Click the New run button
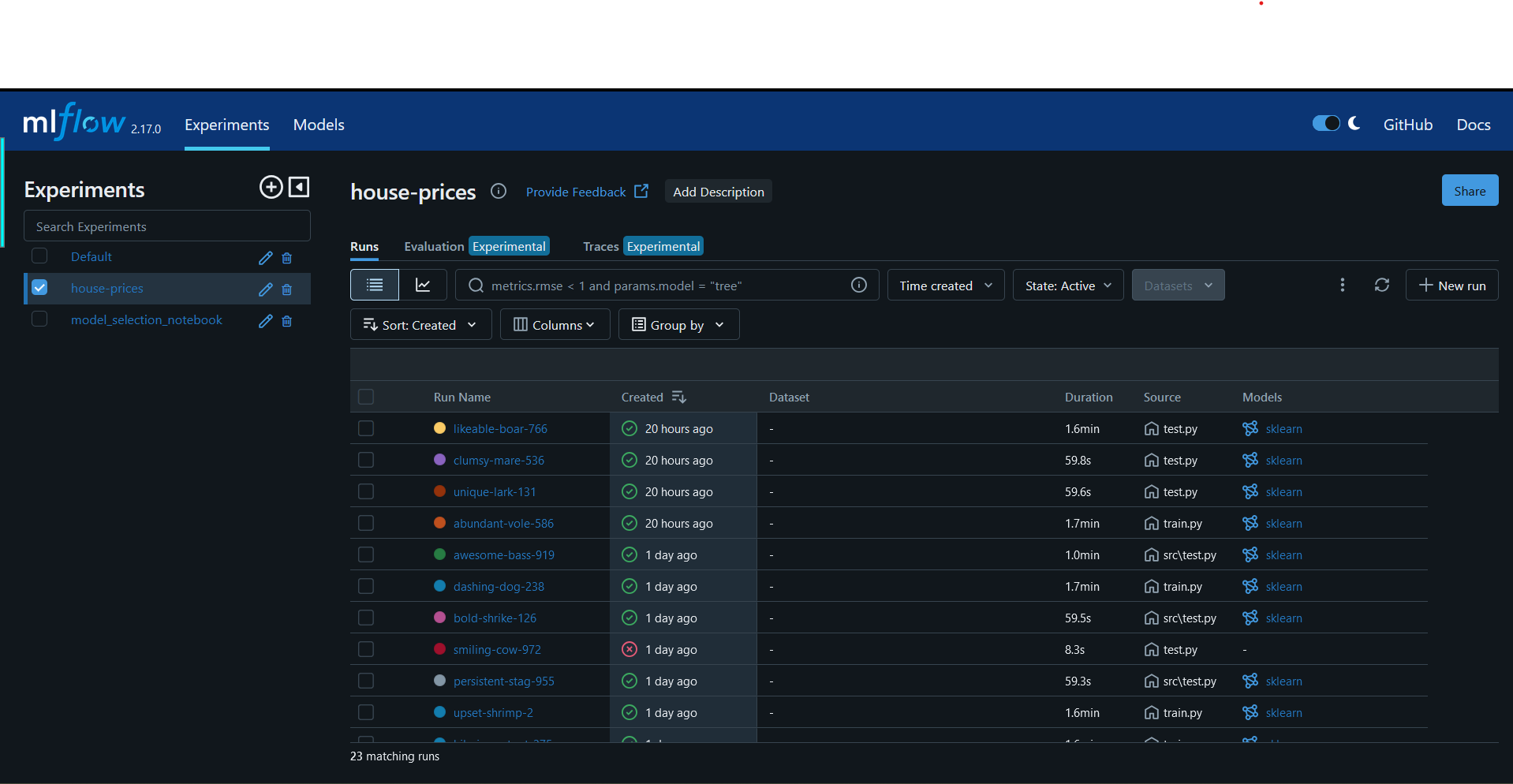This screenshot has width=1513, height=784. pyautogui.click(x=1451, y=285)
